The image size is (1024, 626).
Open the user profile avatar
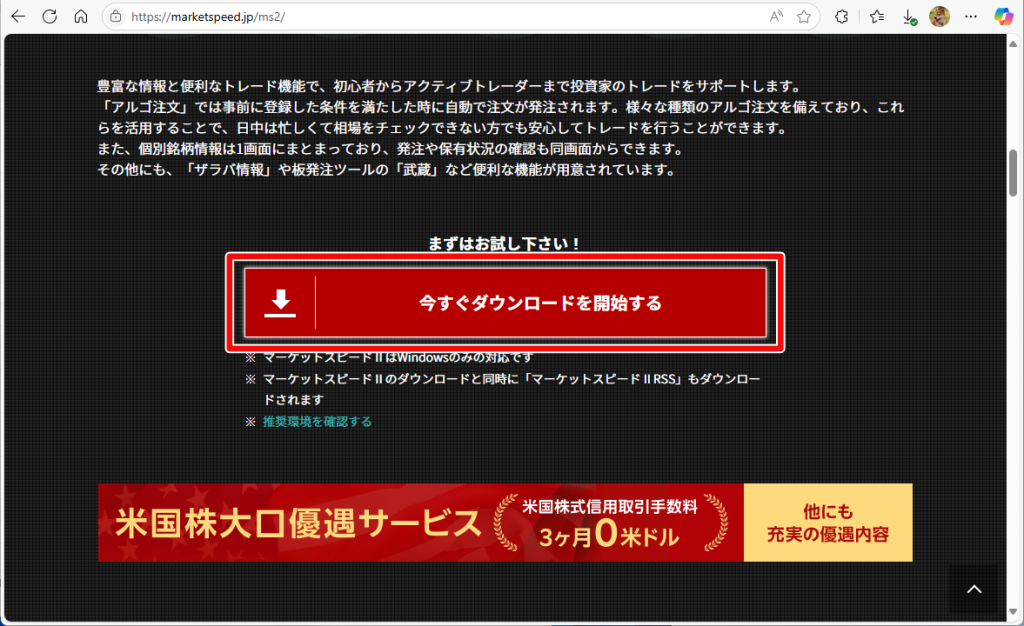(939, 17)
